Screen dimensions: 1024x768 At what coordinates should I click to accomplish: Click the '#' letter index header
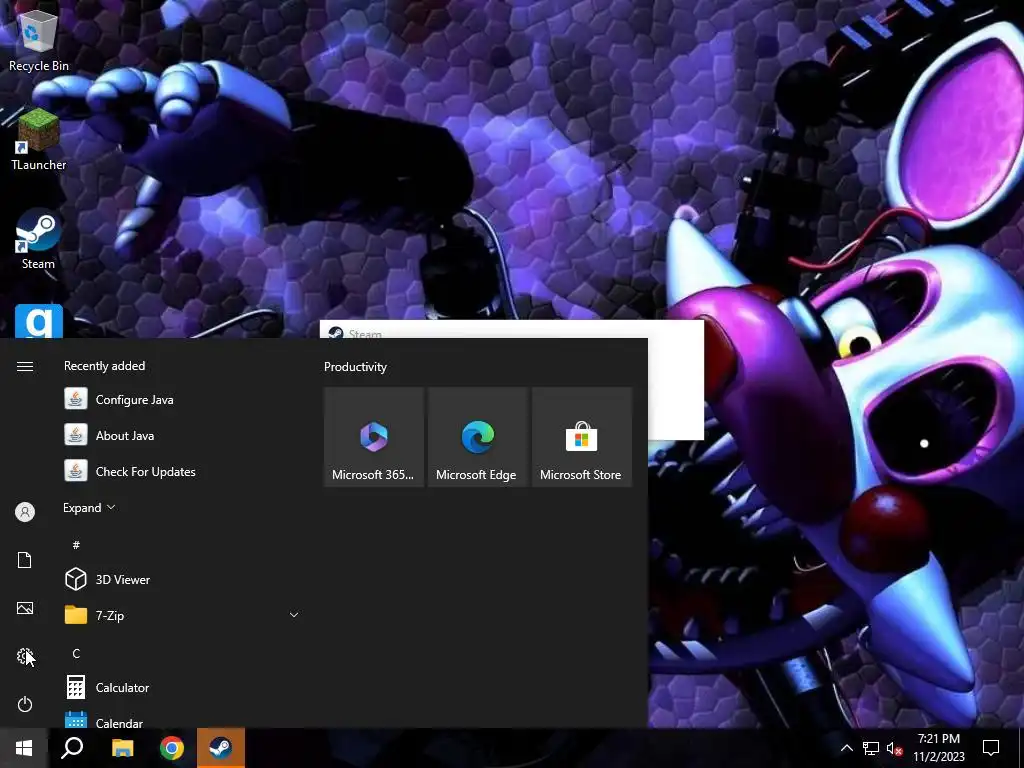pos(76,544)
